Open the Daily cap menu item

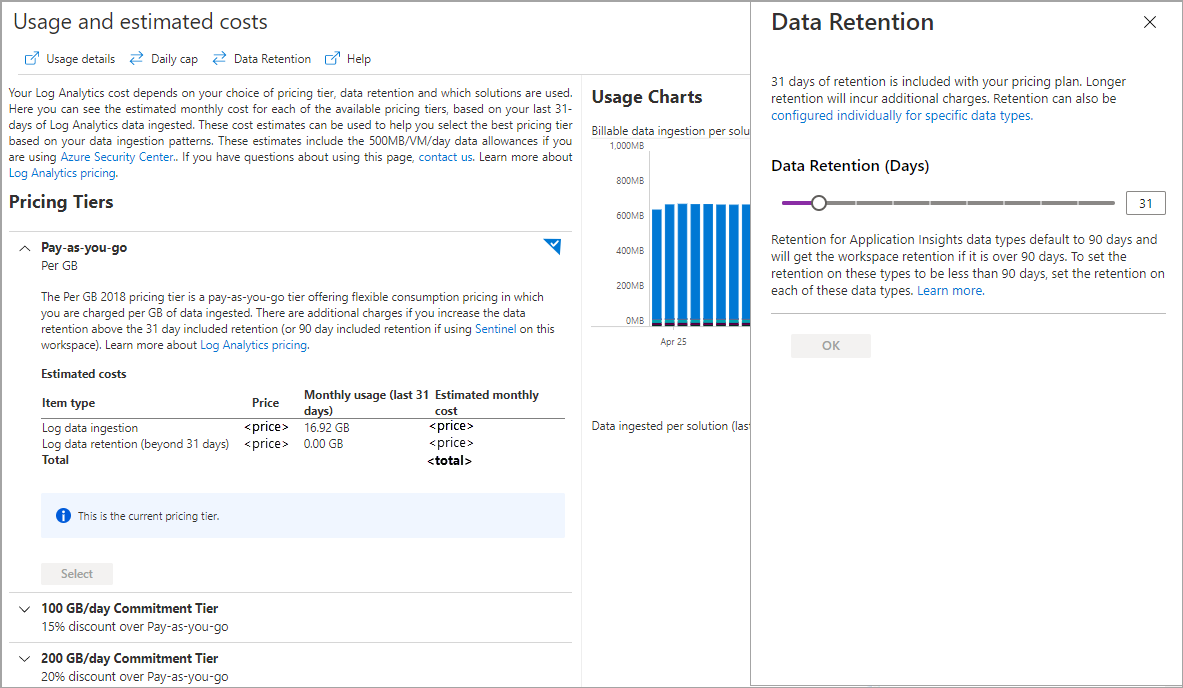pos(174,59)
